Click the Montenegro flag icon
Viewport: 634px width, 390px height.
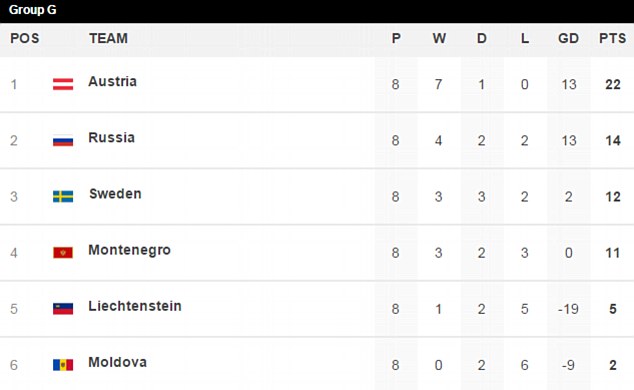(x=63, y=253)
